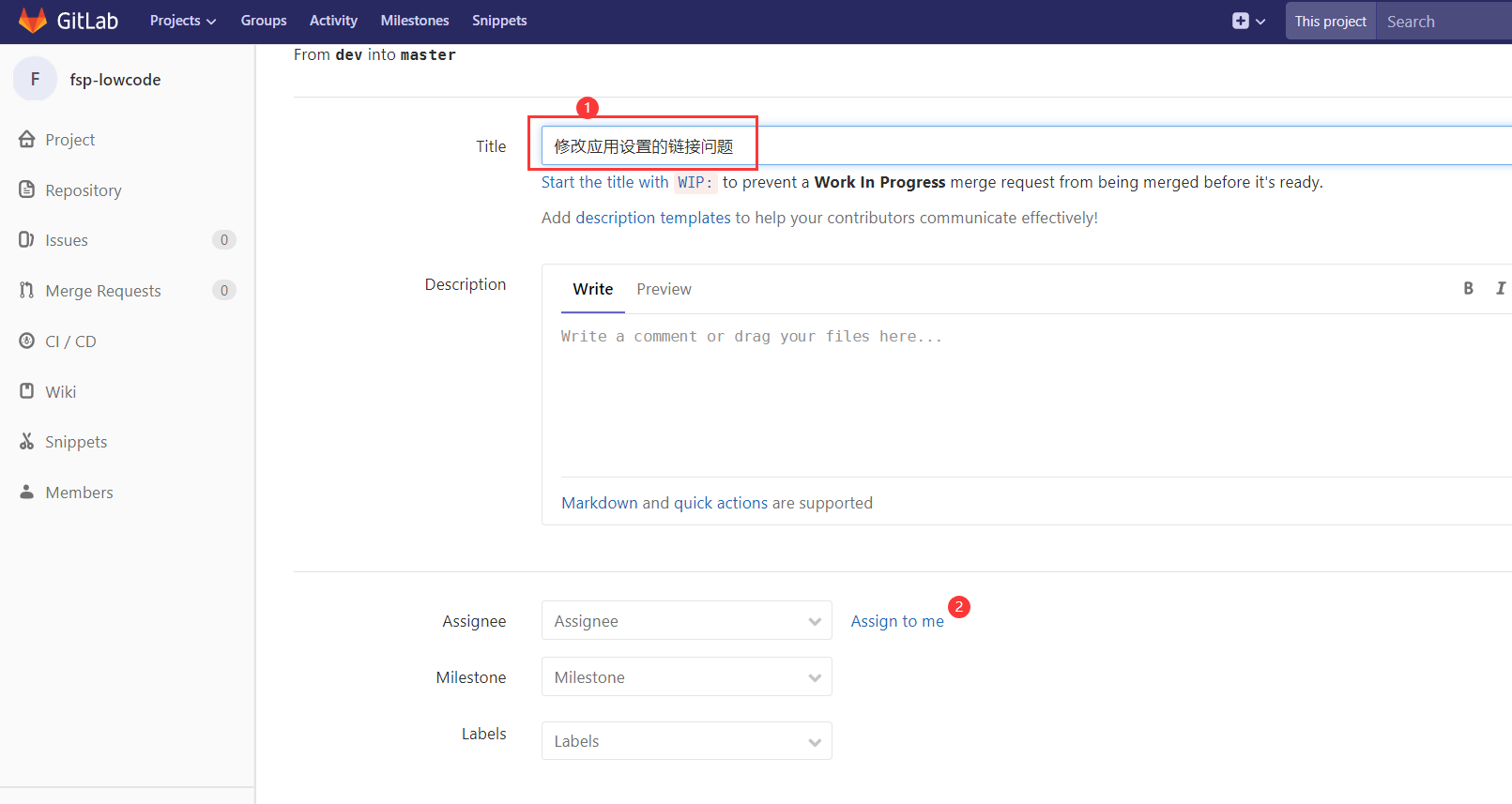The image size is (1512, 804).
Task: Click the CI / CD rocket icon
Action: pos(27,341)
